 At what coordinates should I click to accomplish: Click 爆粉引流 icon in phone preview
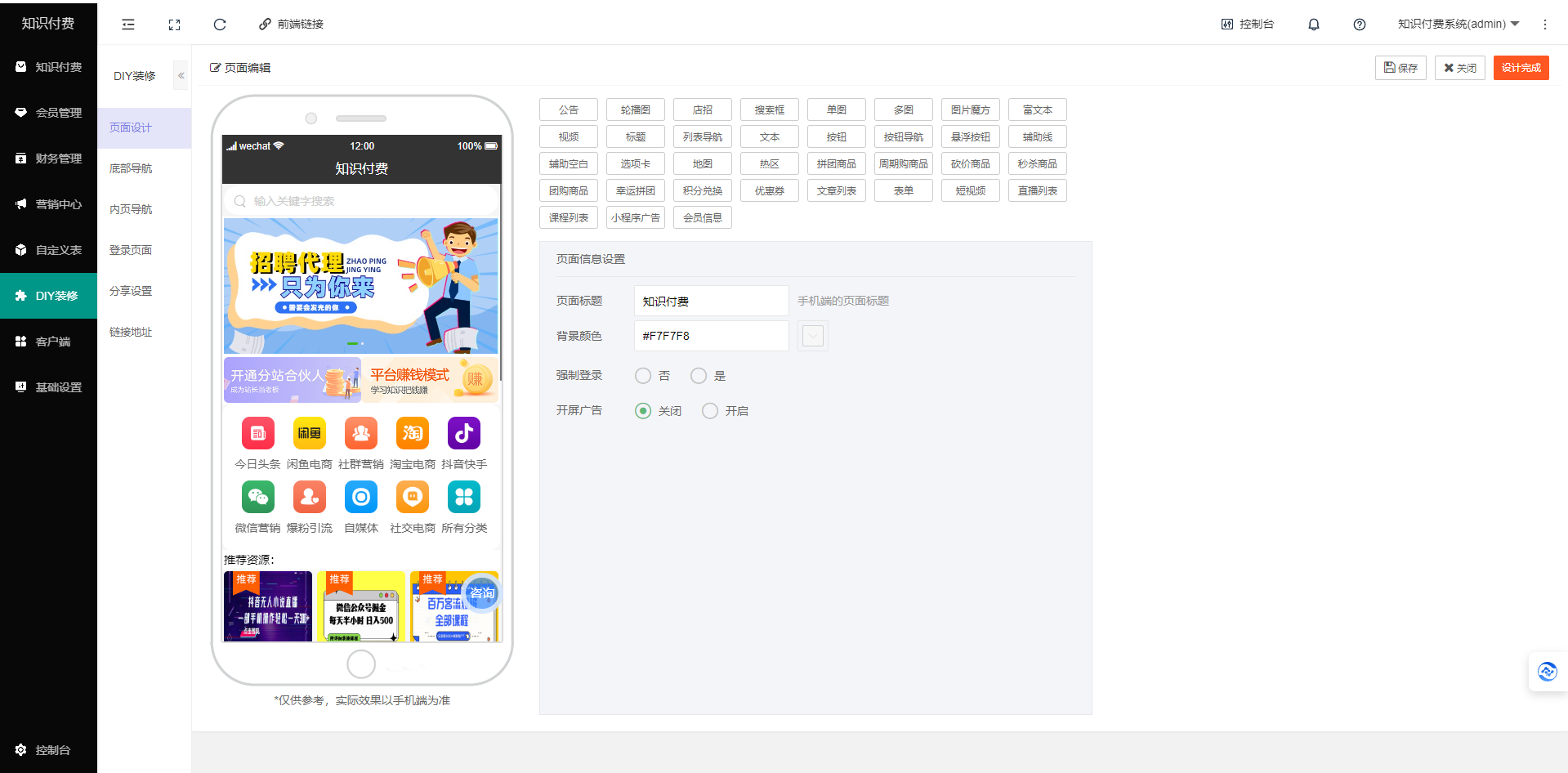(x=310, y=497)
